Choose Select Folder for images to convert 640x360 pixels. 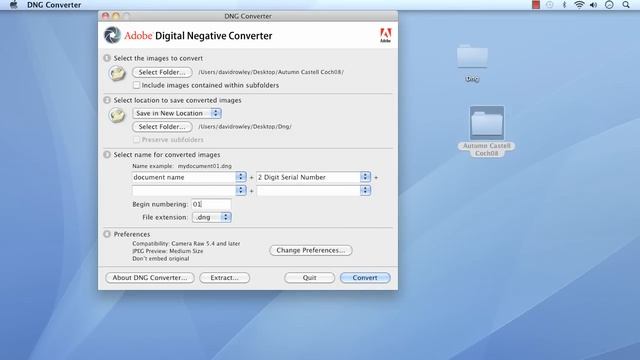[162, 72]
